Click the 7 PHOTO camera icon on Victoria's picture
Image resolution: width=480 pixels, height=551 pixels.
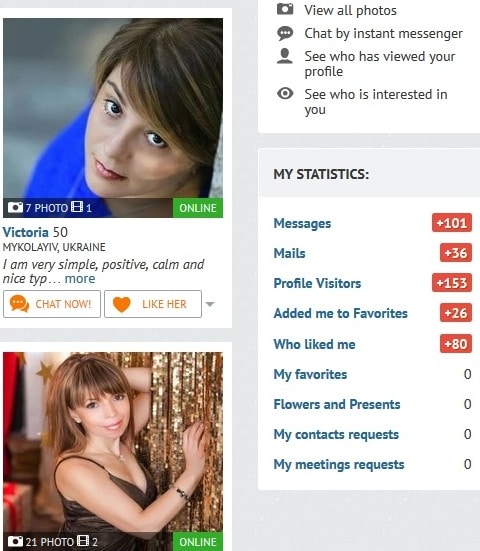[15, 207]
